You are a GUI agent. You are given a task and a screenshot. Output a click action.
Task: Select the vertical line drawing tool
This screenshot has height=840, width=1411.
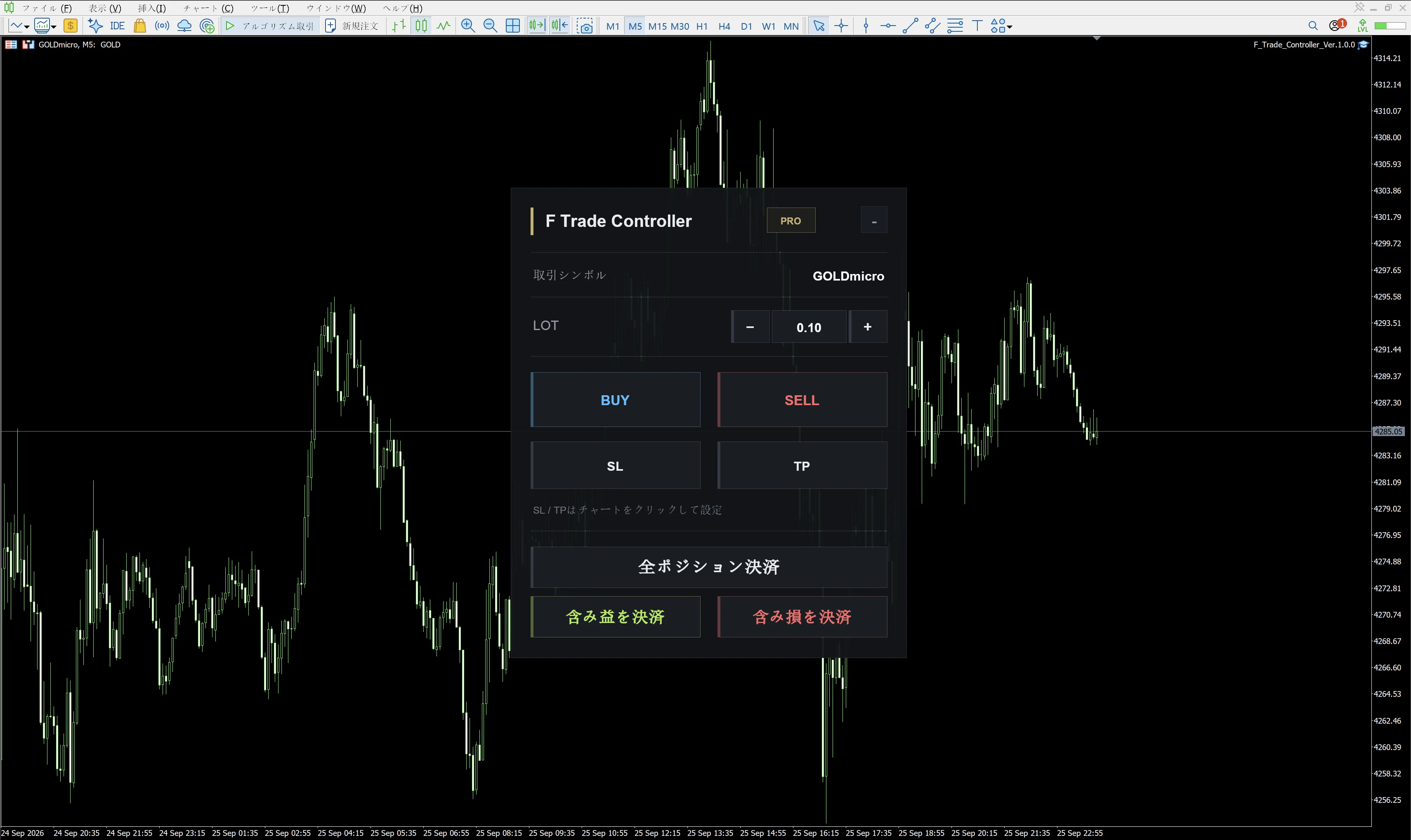[866, 26]
